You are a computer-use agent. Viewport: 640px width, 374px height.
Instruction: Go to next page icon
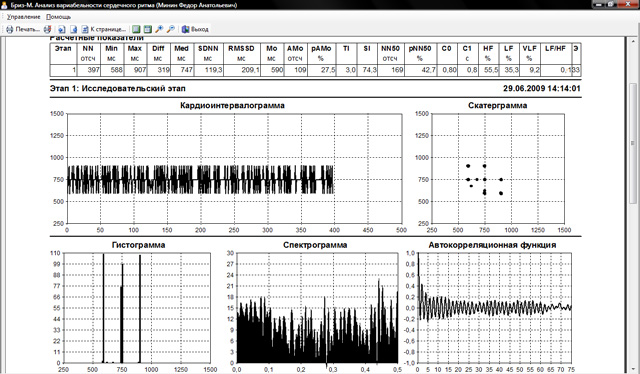(x=73, y=29)
